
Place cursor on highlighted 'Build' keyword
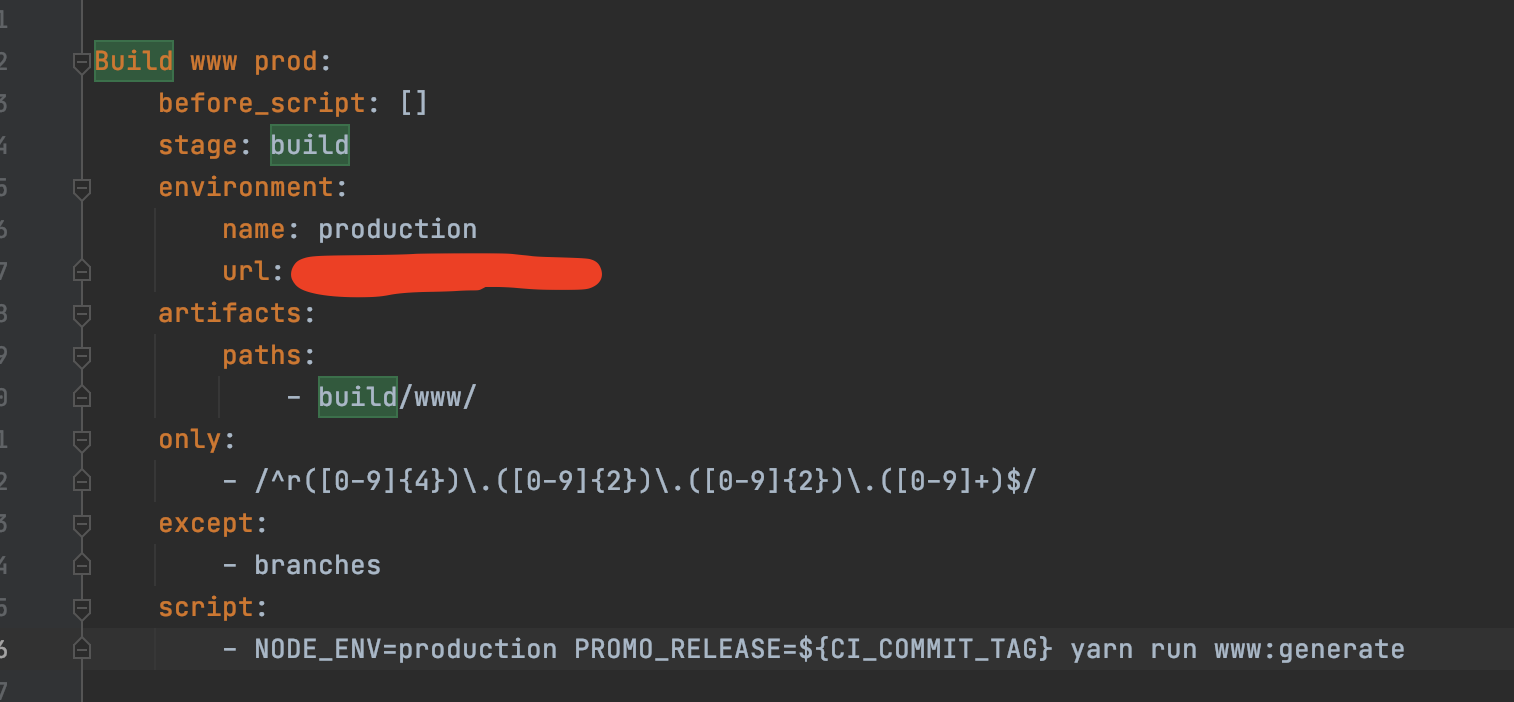pos(134,61)
